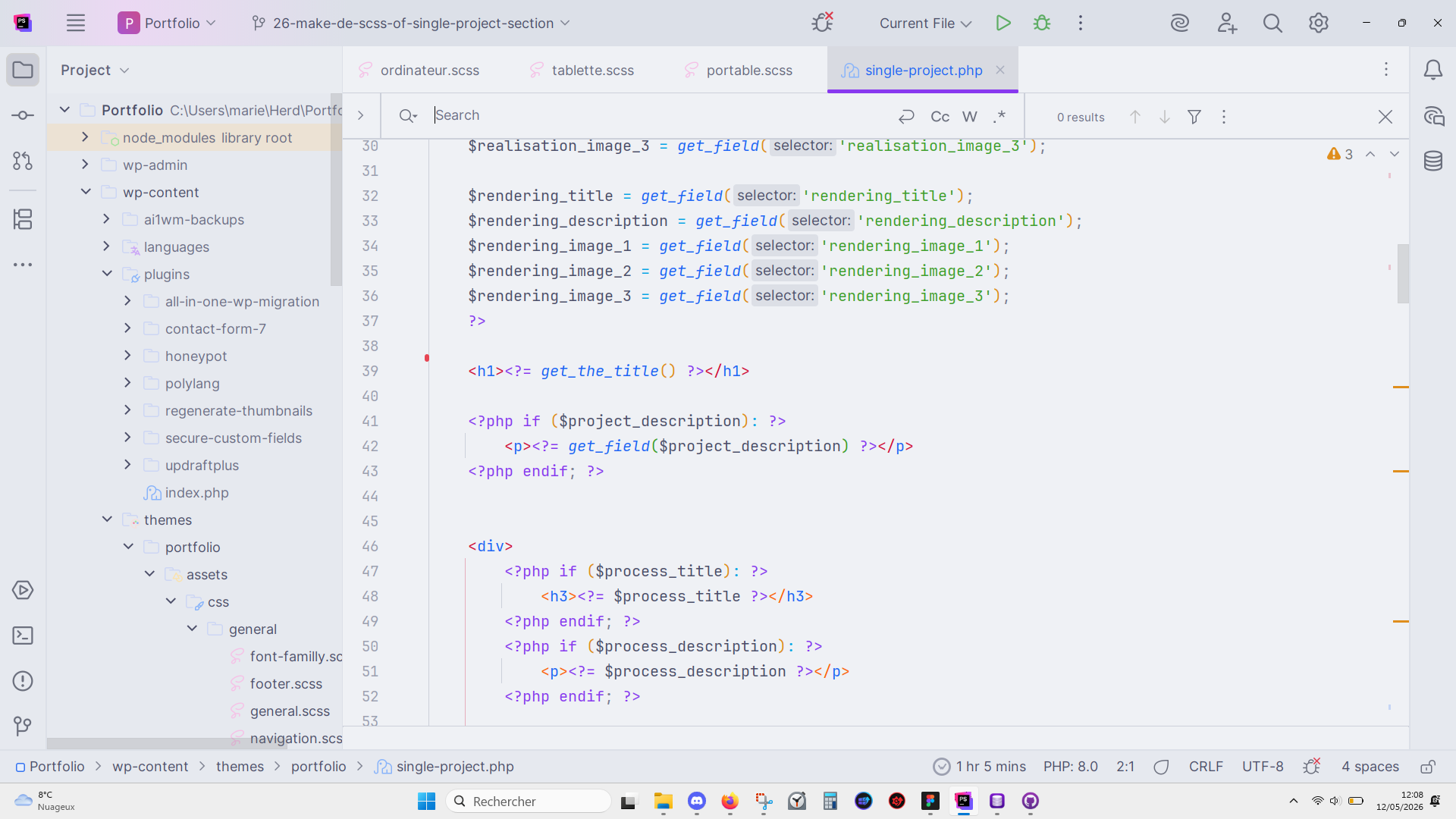Click the themes breadcrumb in navigation bar

point(240,767)
